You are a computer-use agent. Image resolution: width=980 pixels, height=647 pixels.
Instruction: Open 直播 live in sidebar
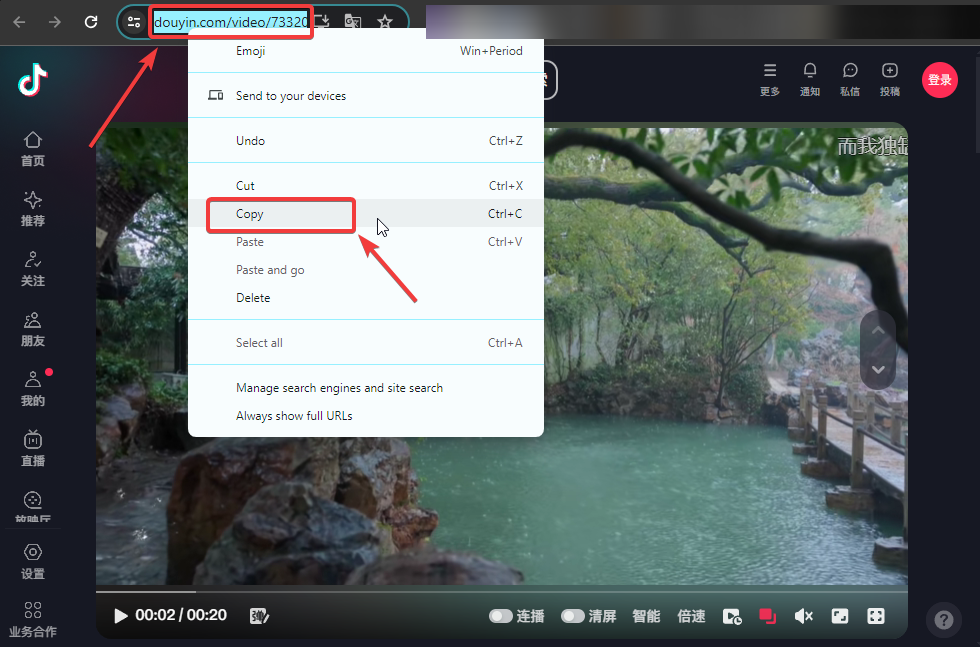[x=32, y=449]
